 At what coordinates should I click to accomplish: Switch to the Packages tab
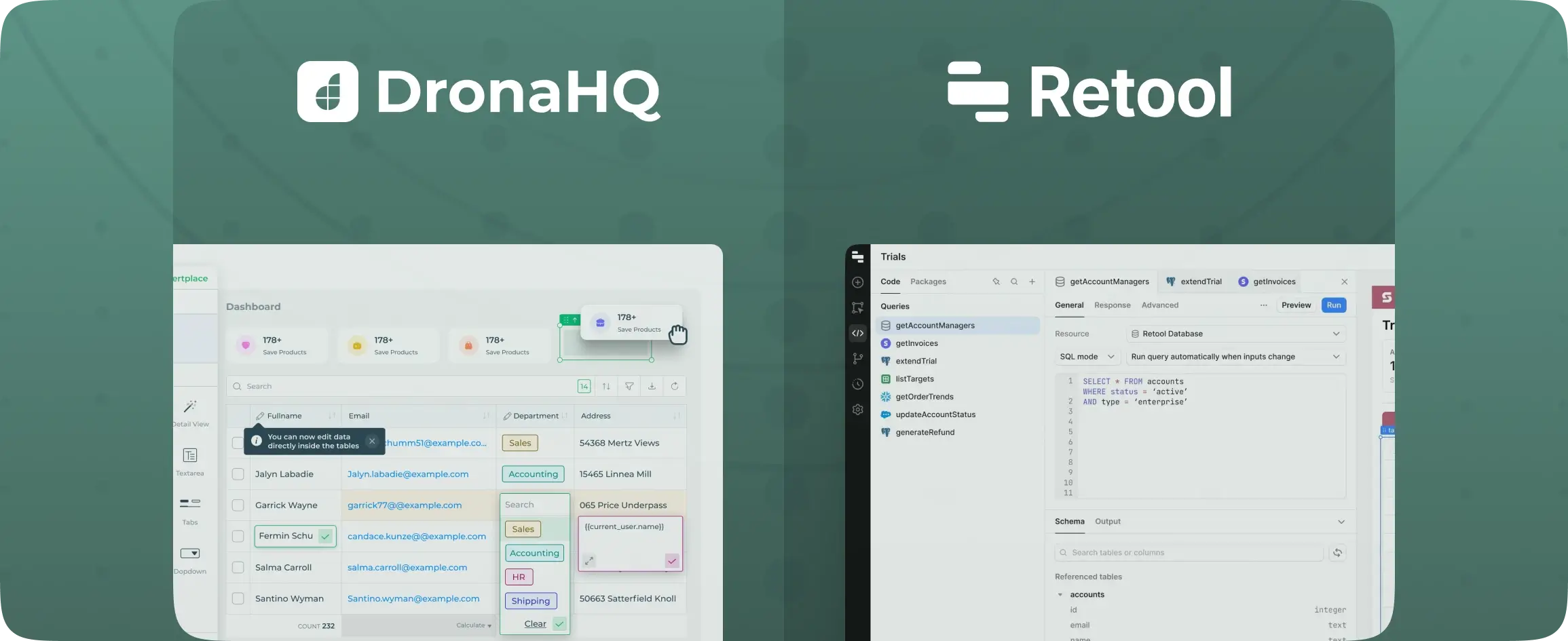[x=929, y=281]
